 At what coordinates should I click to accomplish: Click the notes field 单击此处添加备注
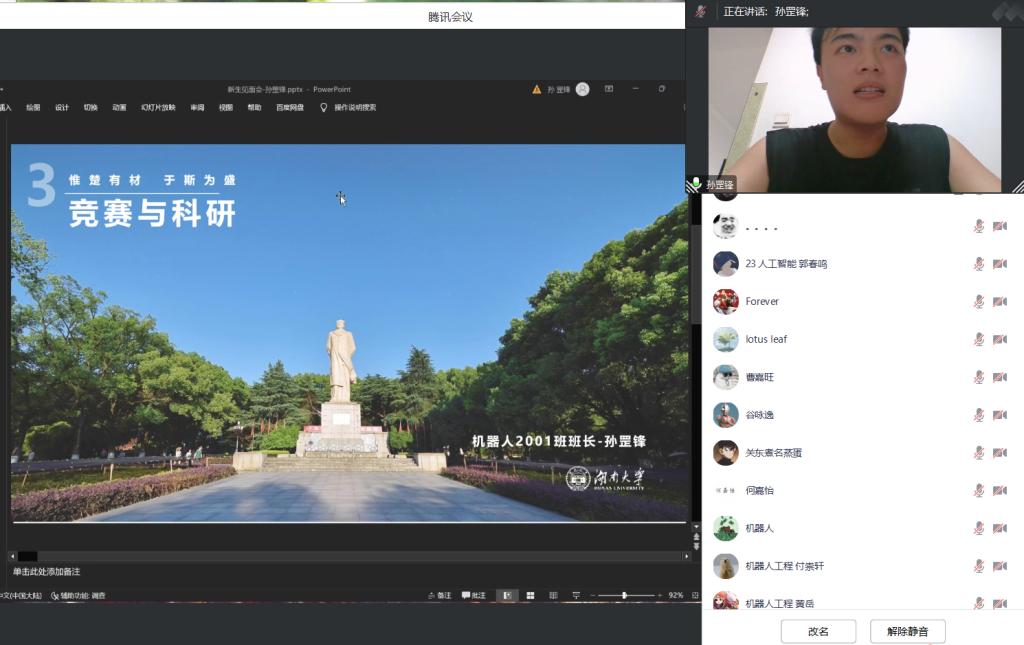46,571
